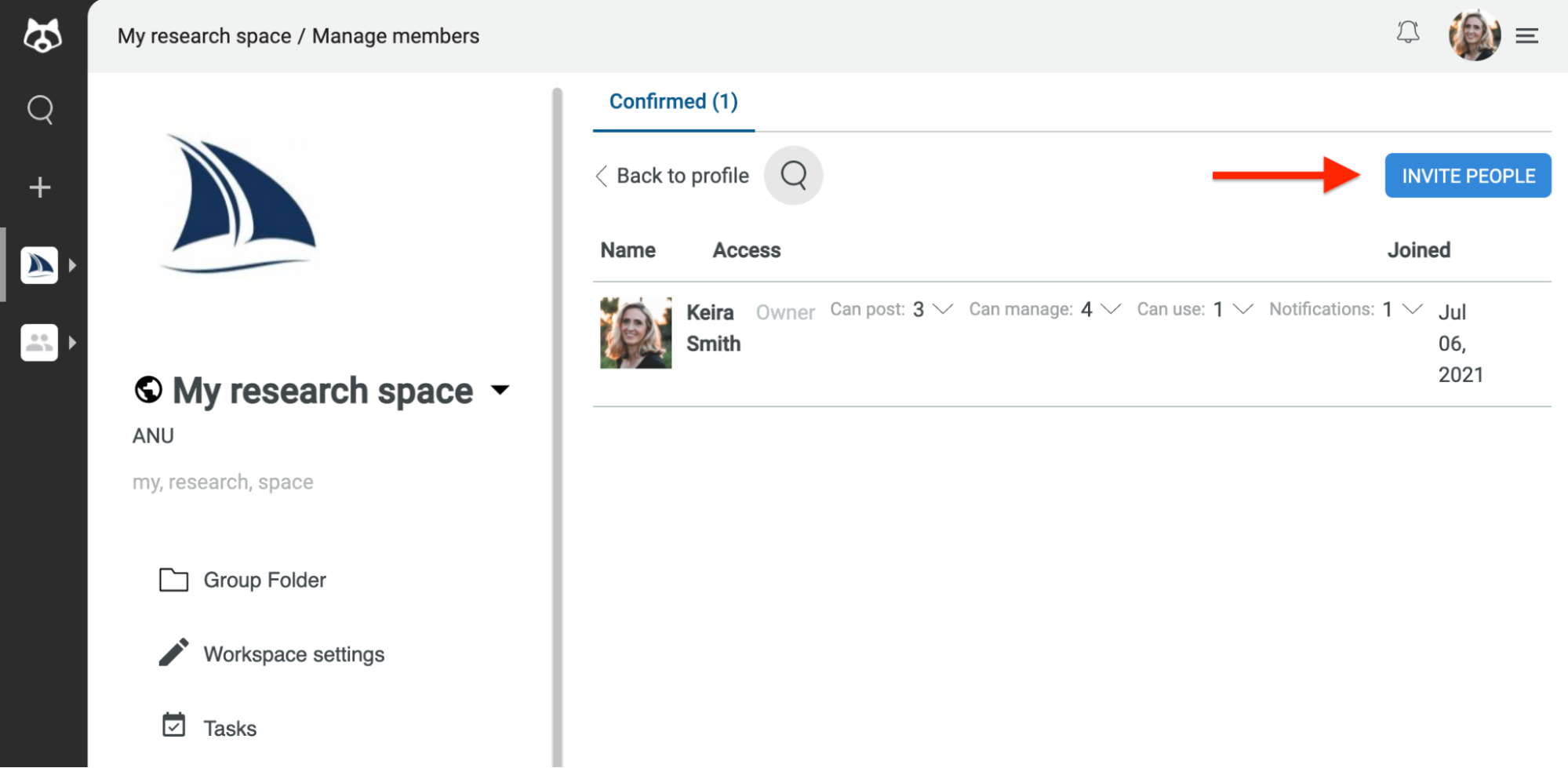Open notifications bell icon
Screen dimensions: 1568x768
(1408, 32)
